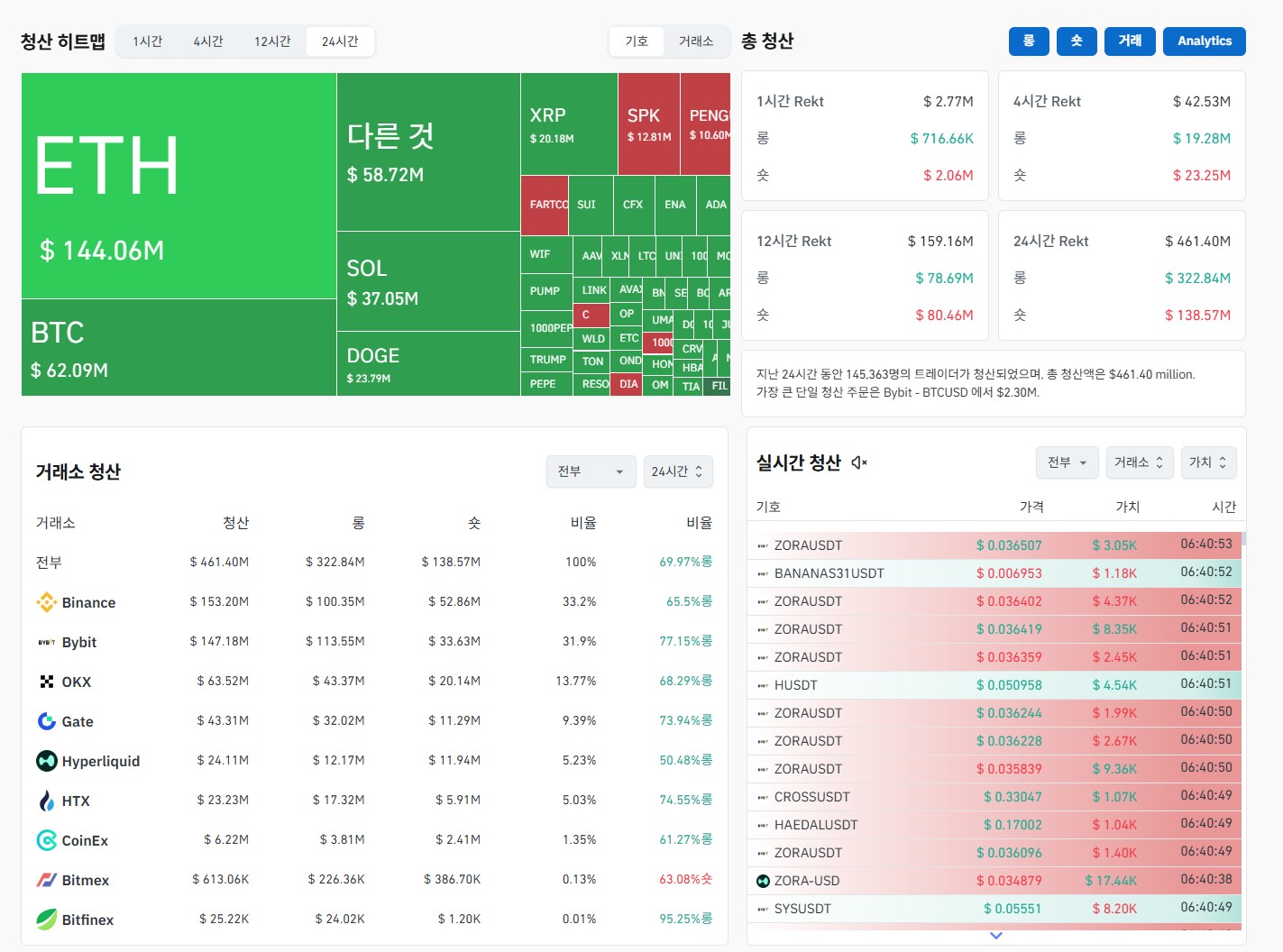Click the red SPK heatmap tile
Screen dimensions: 1283x952
tap(649, 124)
